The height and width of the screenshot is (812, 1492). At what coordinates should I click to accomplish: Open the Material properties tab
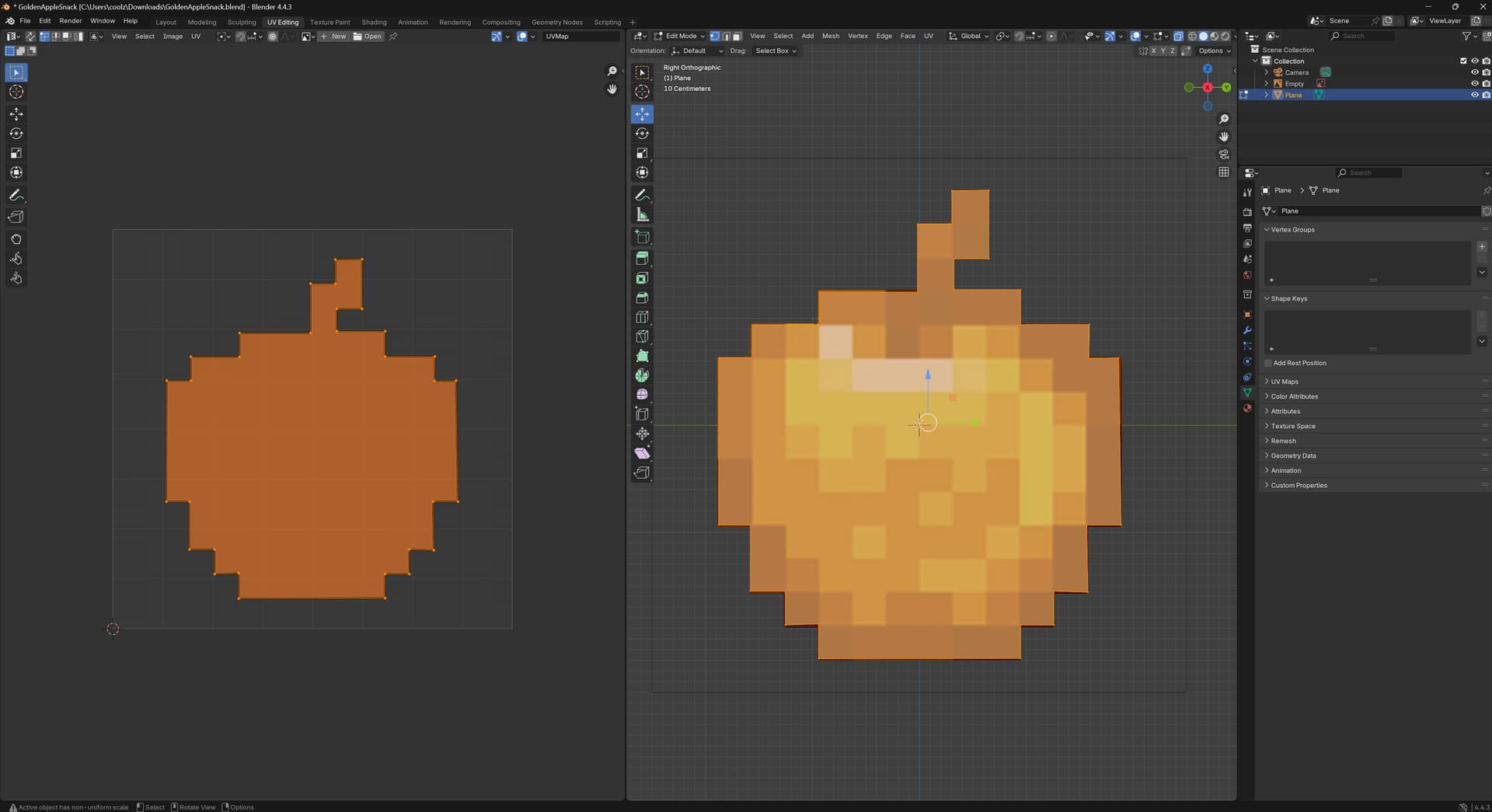pos(1247,408)
